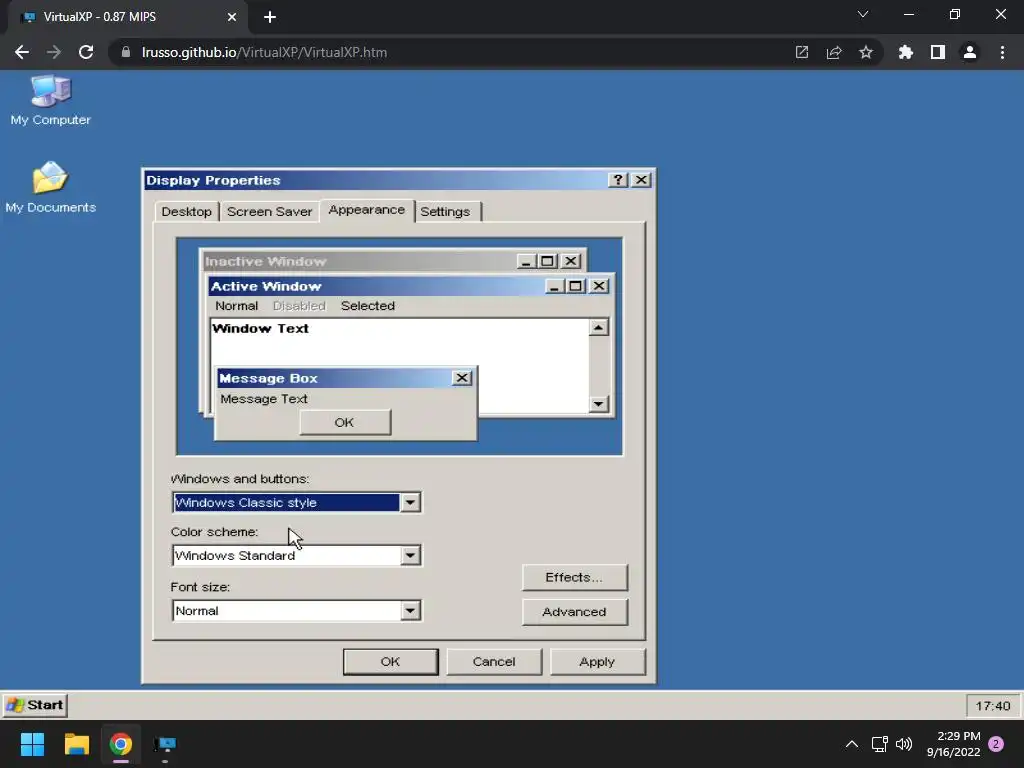Open My Computer desktop icon

50,101
